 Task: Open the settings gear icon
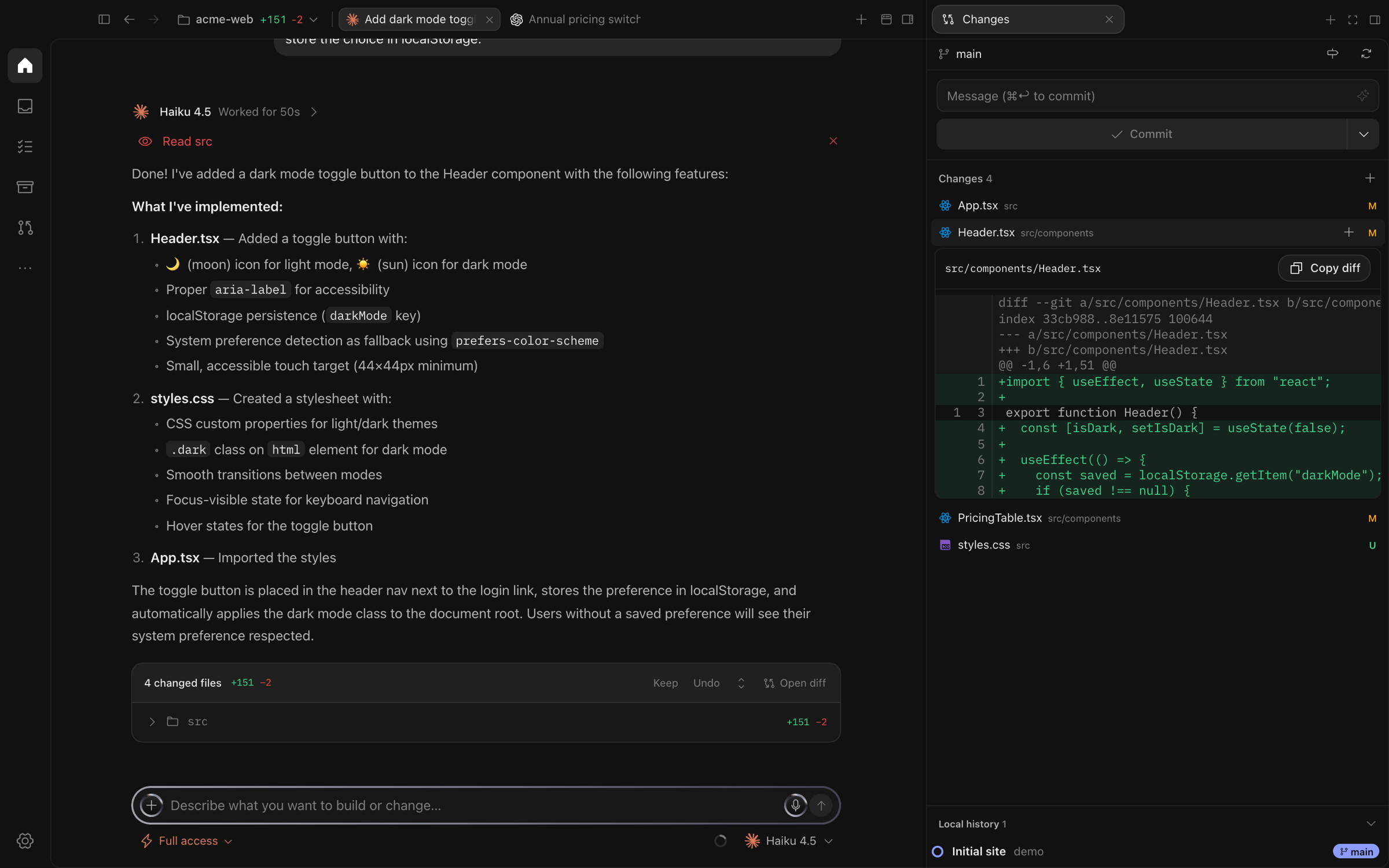(25, 840)
